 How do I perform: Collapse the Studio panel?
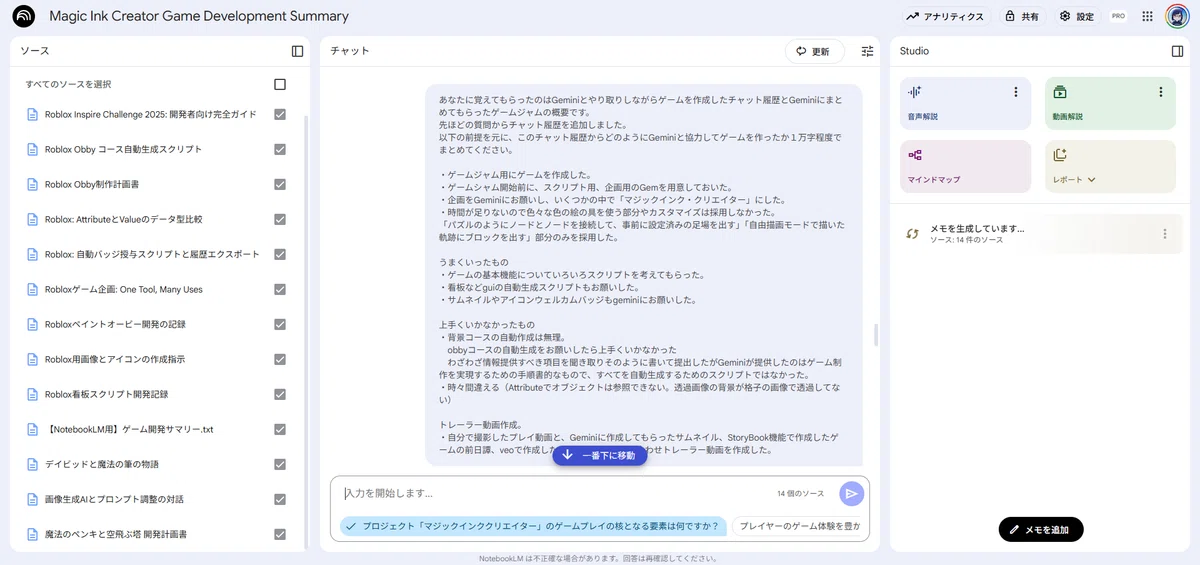[1177, 51]
